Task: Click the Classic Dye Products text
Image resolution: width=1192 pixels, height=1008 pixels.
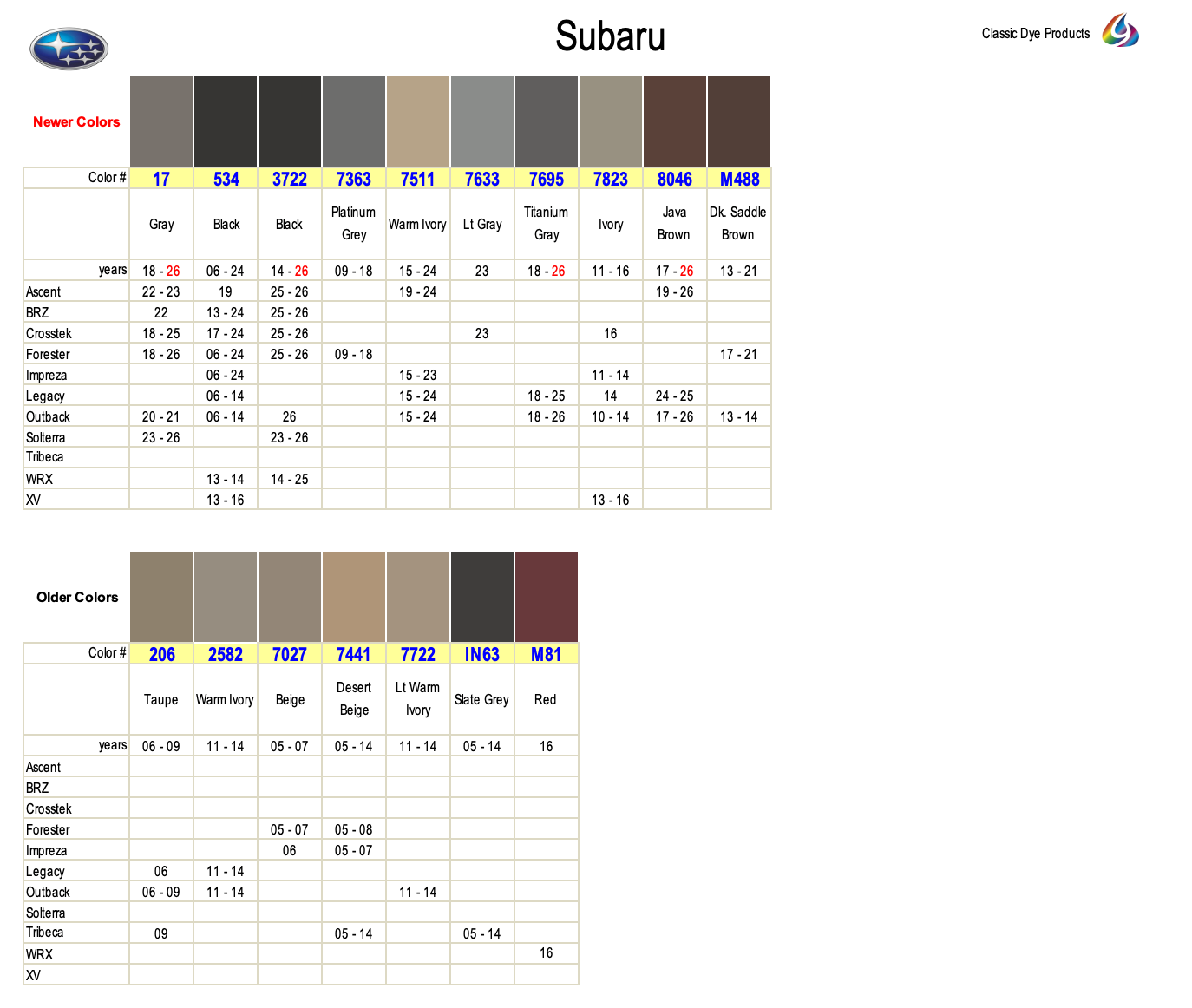Action: 1036,34
